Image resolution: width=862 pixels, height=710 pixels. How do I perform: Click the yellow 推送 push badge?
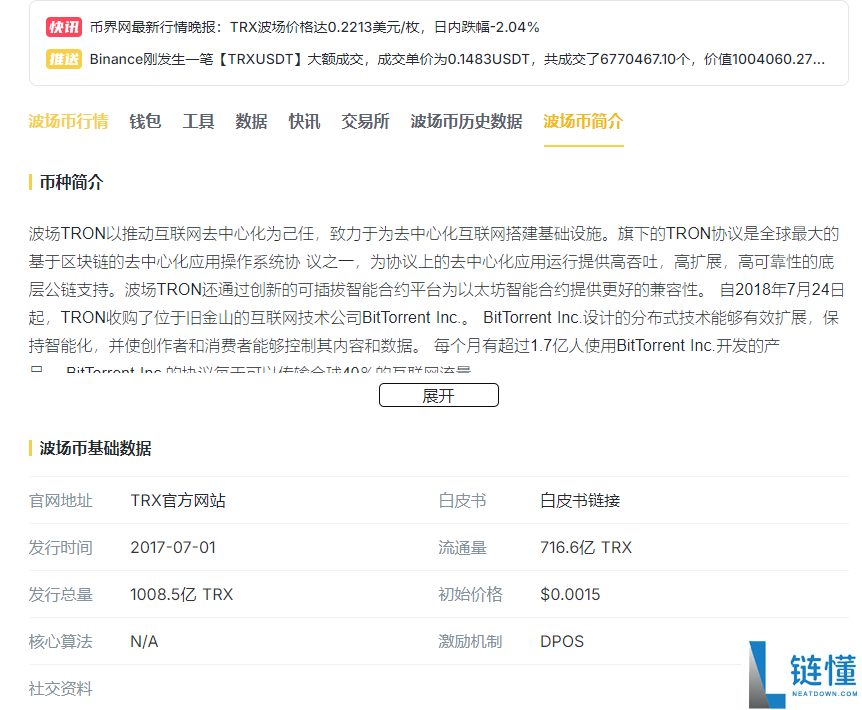coord(64,59)
